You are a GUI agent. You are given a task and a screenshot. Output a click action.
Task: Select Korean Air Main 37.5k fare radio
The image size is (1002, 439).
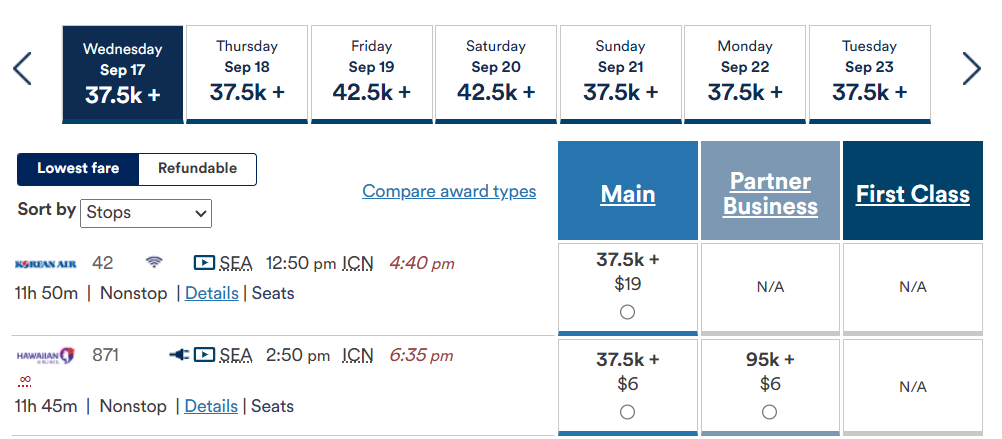[627, 312]
